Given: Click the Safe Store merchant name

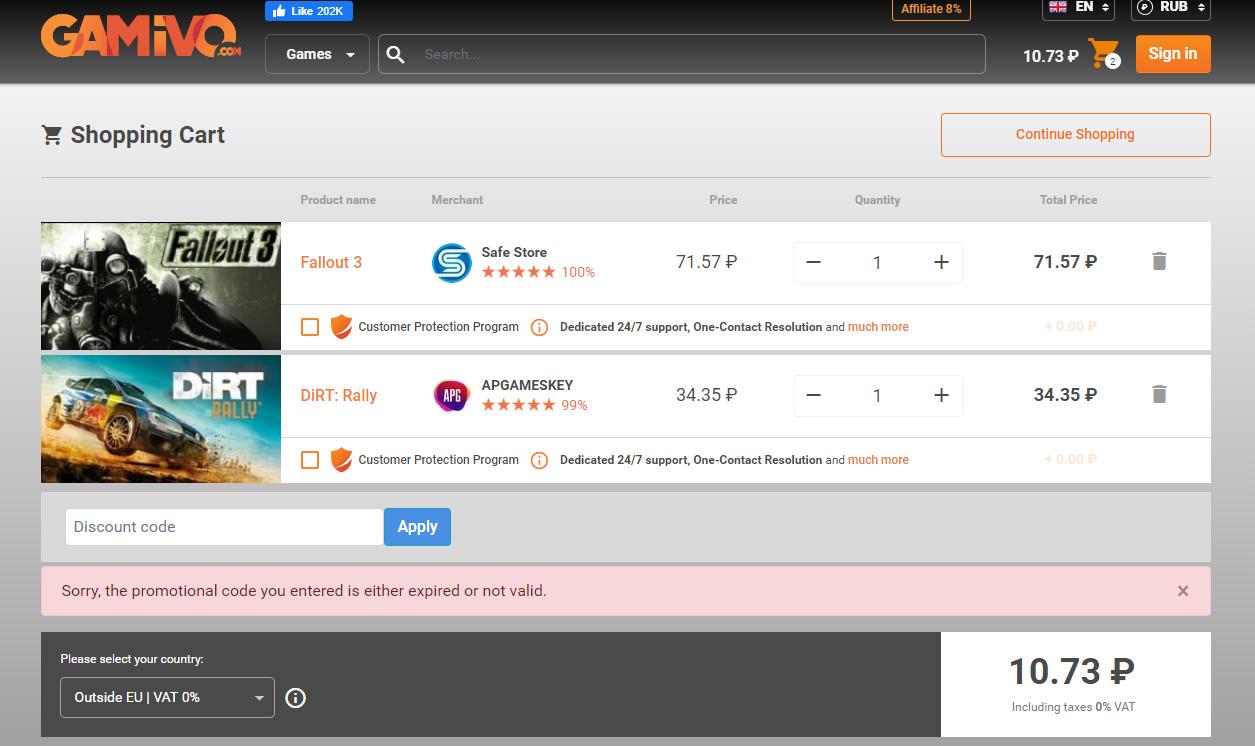Looking at the screenshot, I should 514,252.
